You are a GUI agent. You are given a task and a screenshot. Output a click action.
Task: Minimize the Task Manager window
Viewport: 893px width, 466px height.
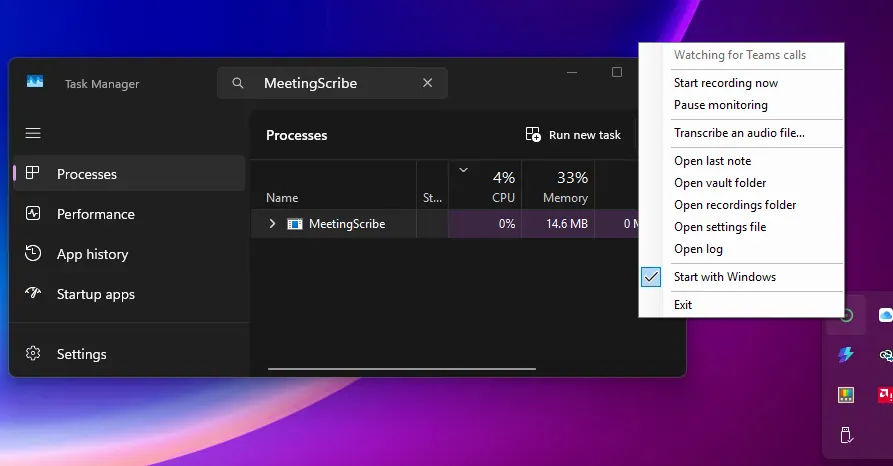[x=572, y=72]
